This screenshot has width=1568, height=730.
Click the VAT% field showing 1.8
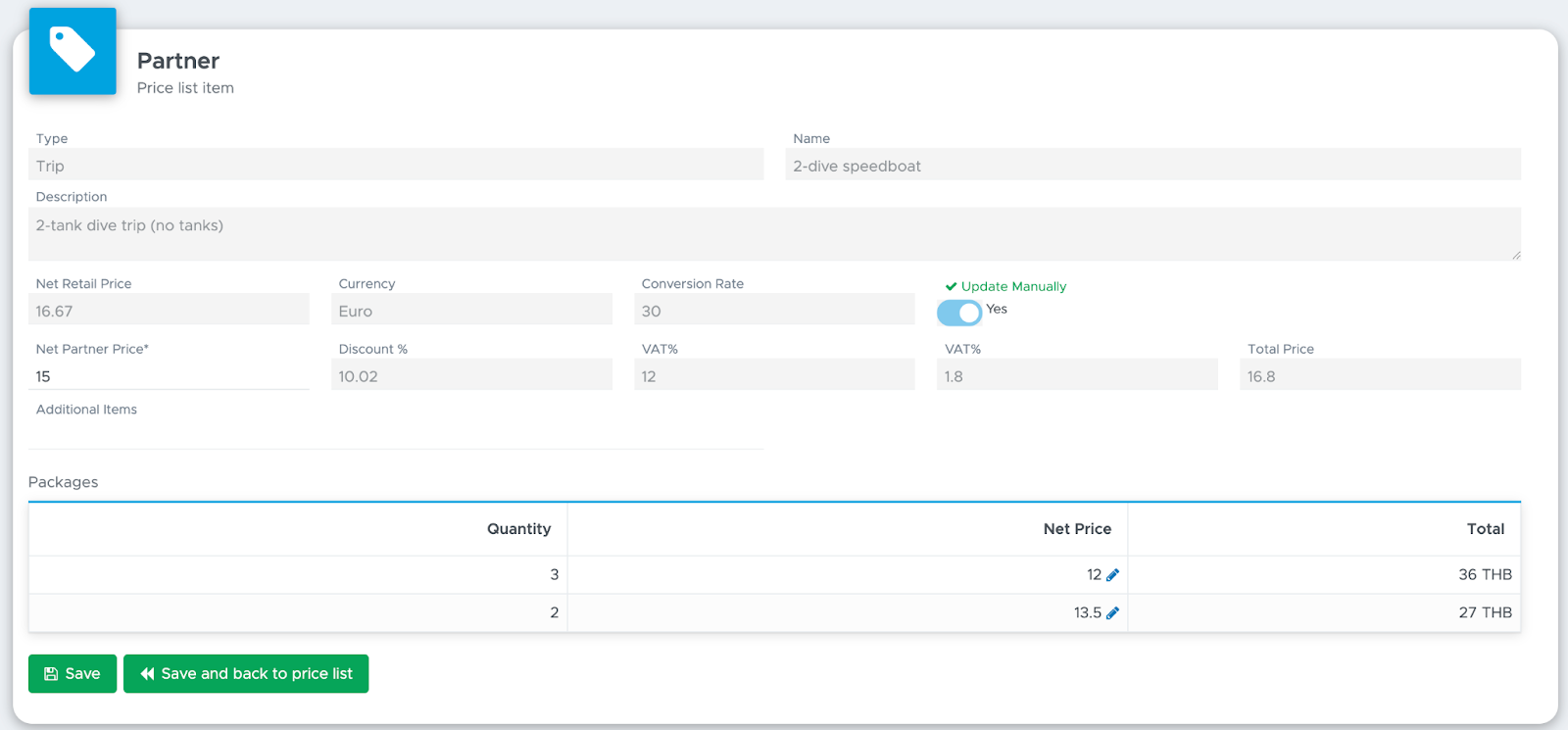[1077, 375]
